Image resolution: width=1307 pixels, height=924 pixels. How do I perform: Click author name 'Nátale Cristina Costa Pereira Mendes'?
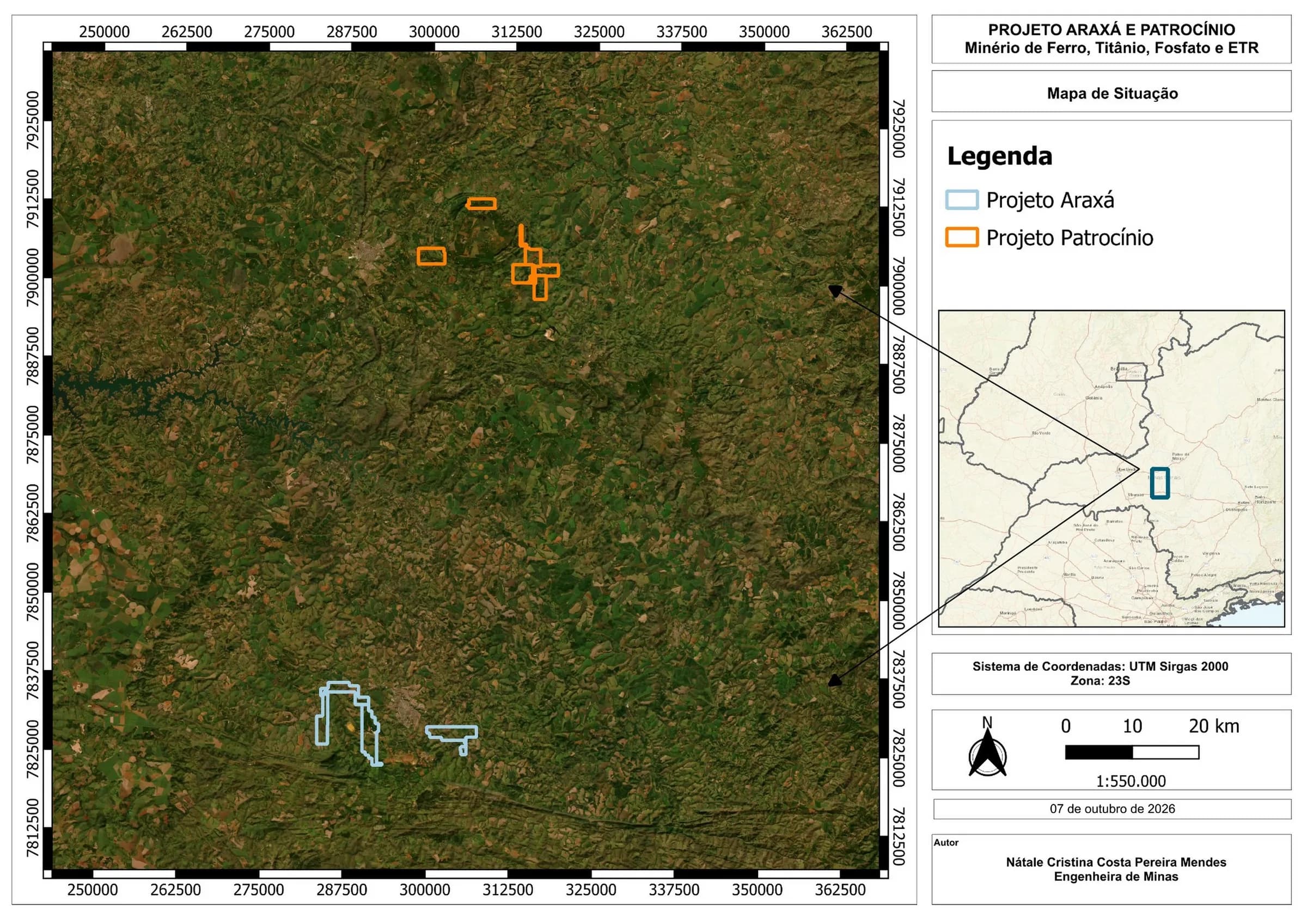pos(1116,862)
